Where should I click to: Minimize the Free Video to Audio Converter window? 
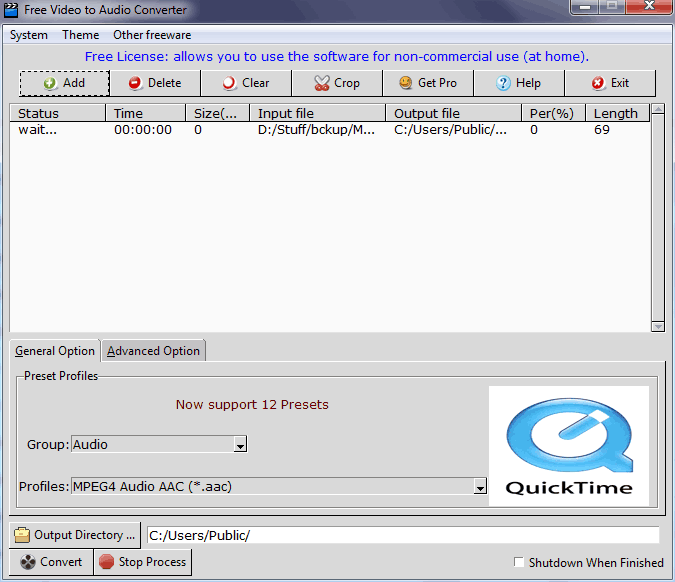click(584, 7)
